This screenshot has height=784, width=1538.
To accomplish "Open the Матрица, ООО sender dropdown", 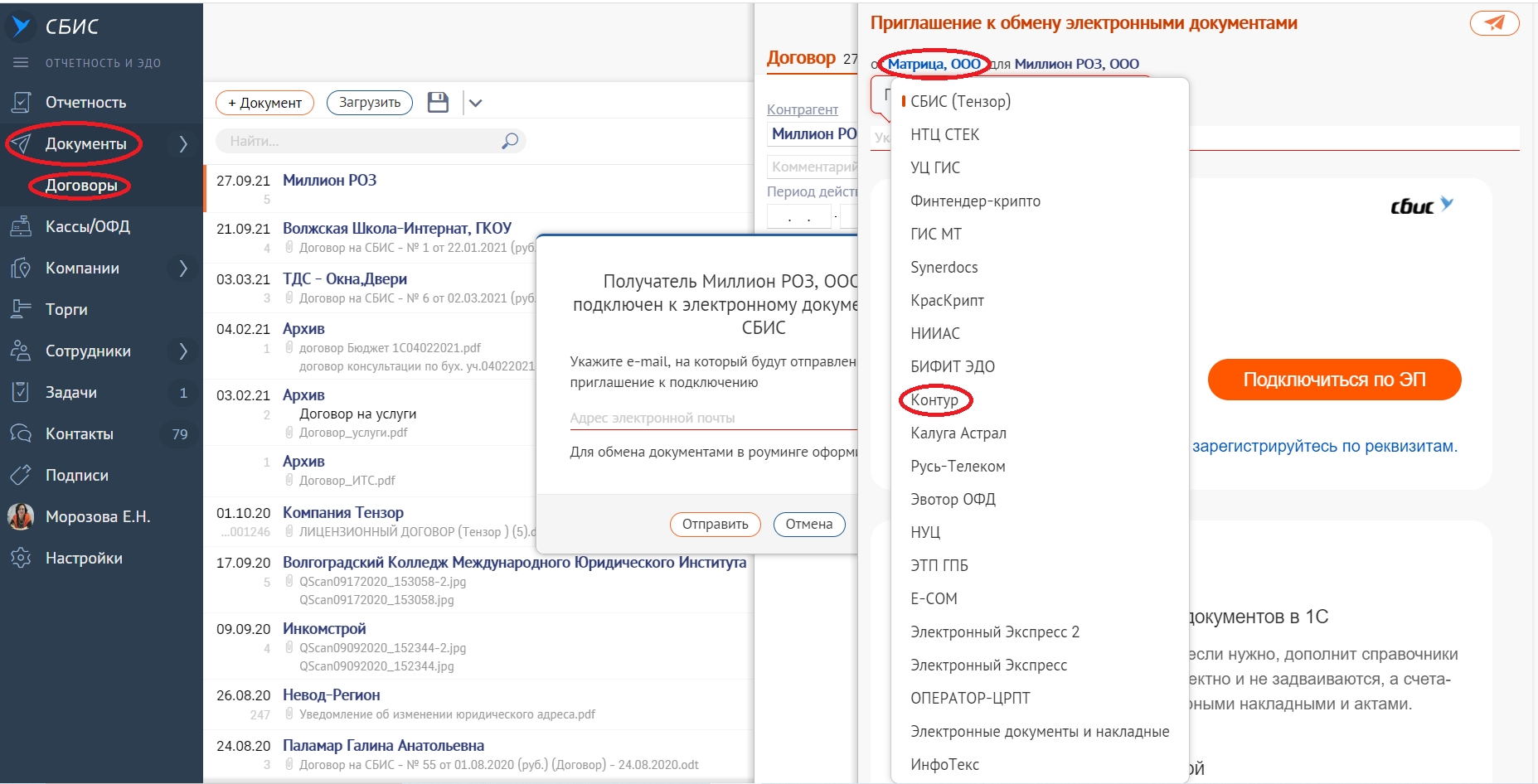I will pos(934,64).
